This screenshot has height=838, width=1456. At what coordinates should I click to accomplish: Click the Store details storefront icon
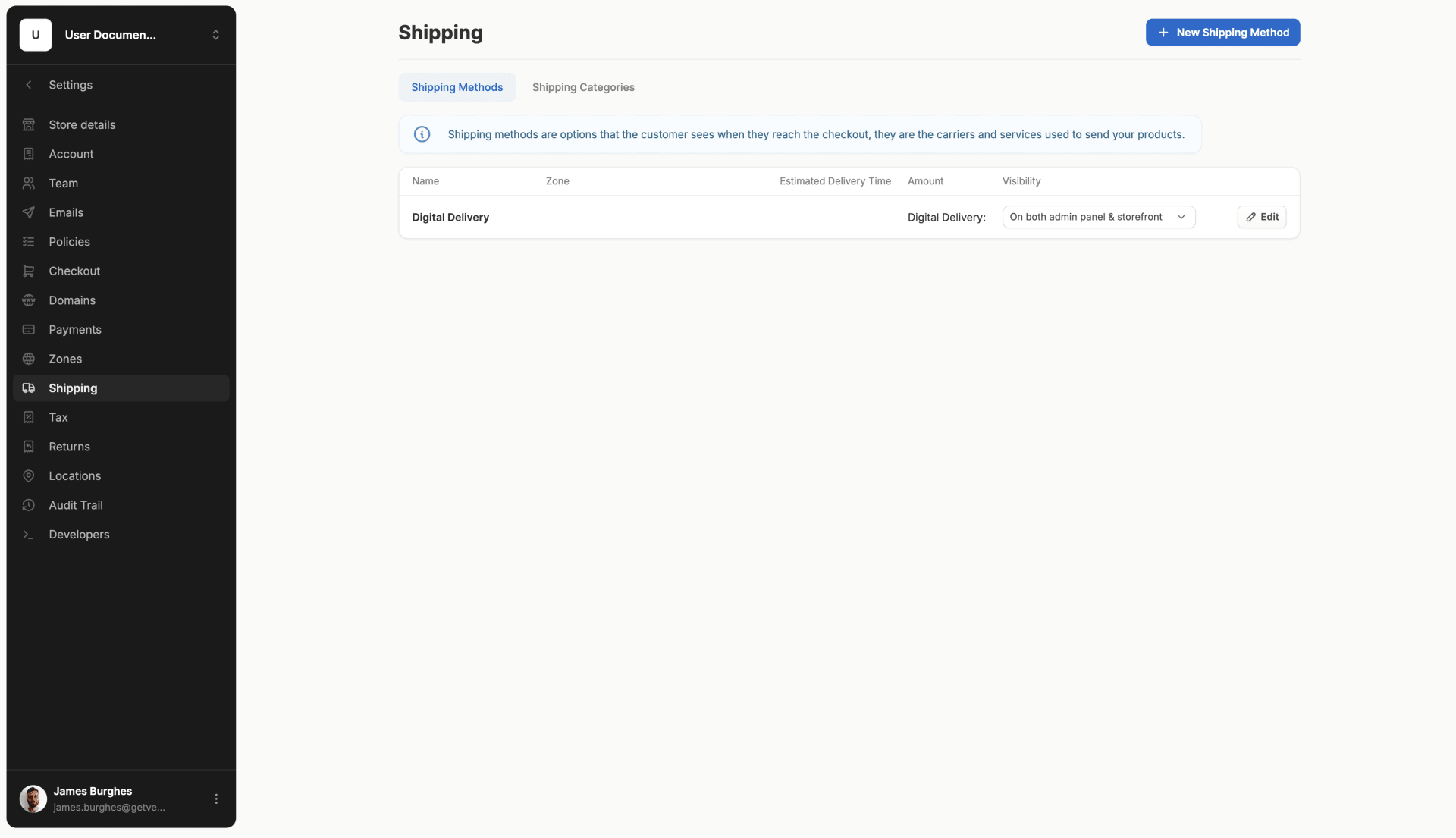tap(29, 124)
